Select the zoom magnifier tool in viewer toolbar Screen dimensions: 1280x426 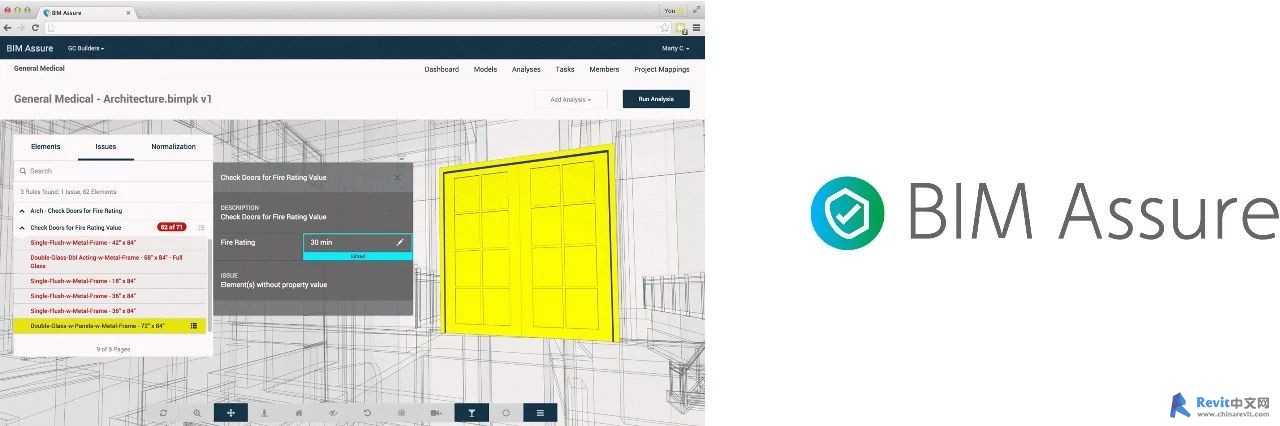[x=197, y=412]
